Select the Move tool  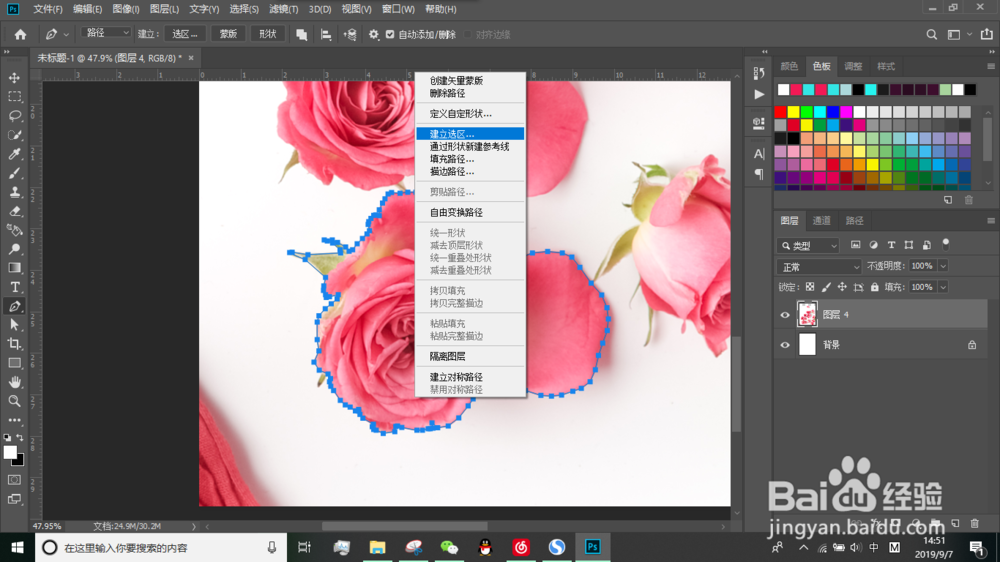pos(14,78)
